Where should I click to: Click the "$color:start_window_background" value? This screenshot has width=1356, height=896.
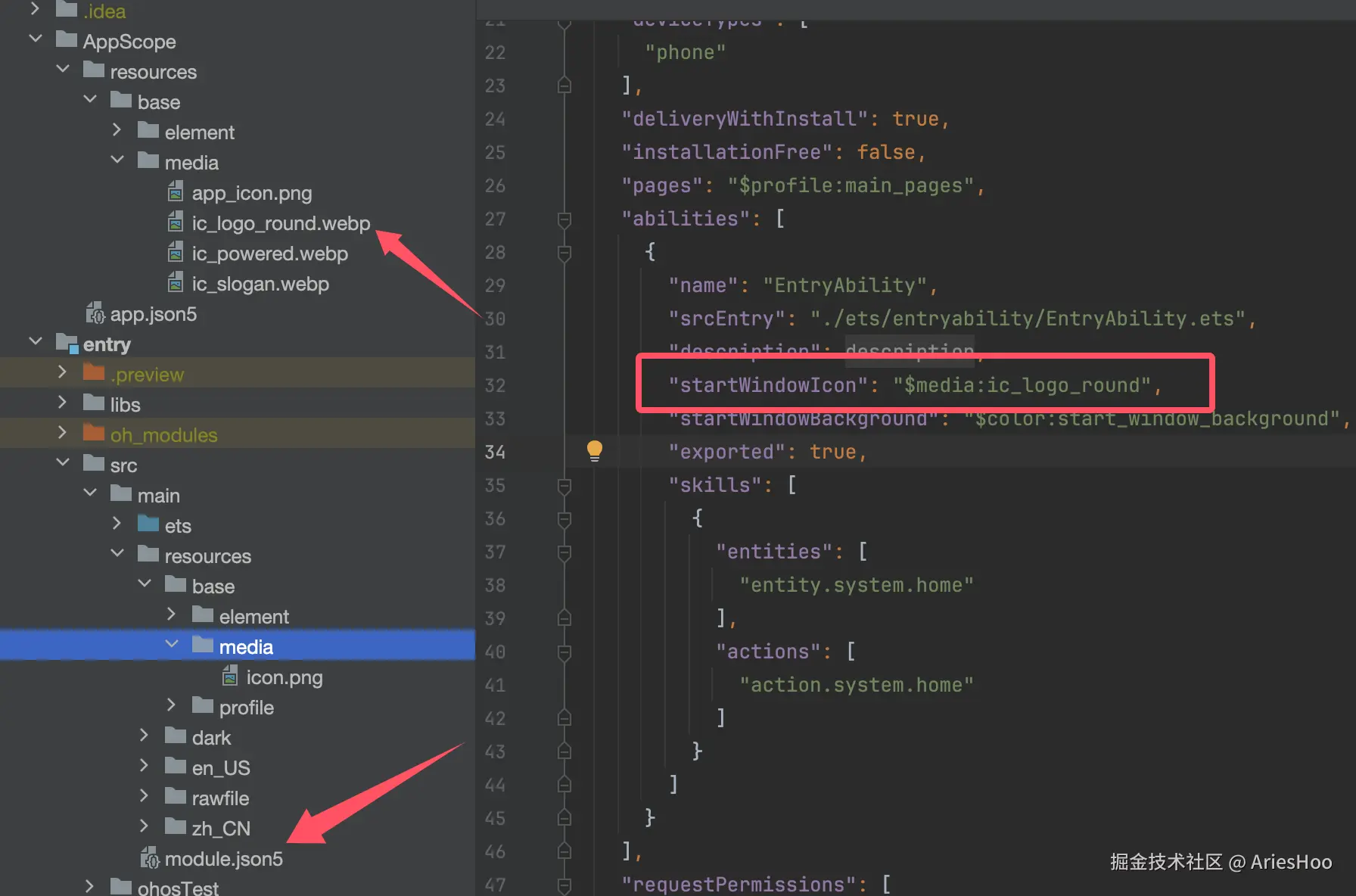[1152, 418]
